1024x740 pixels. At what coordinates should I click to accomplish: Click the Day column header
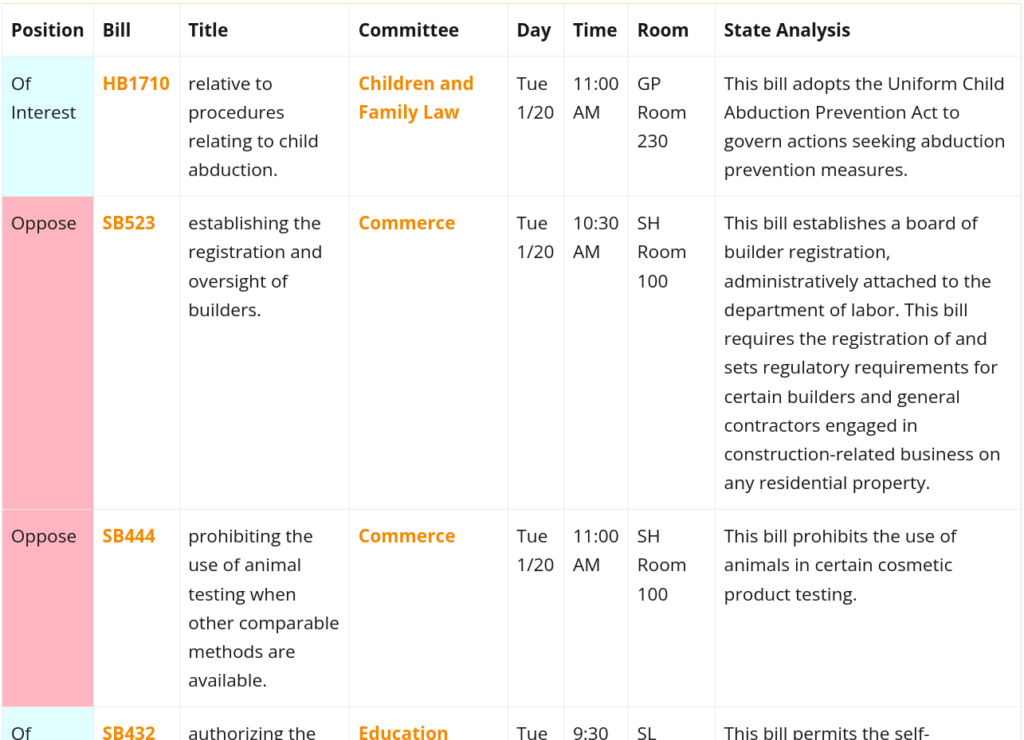click(x=534, y=30)
